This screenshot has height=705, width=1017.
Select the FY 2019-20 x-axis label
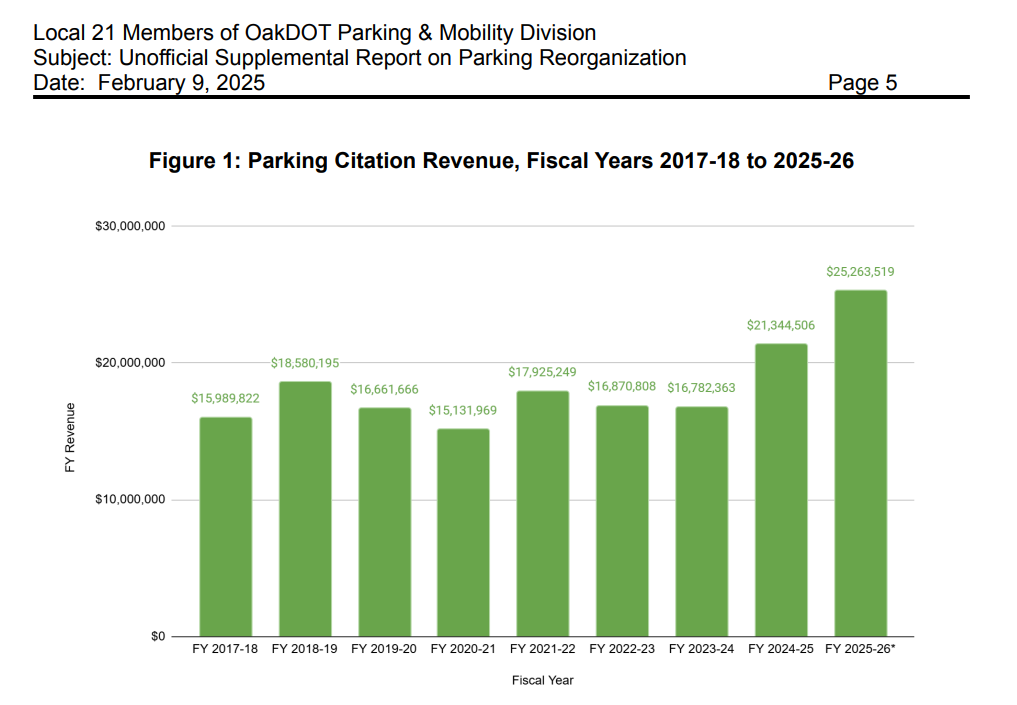[384, 649]
